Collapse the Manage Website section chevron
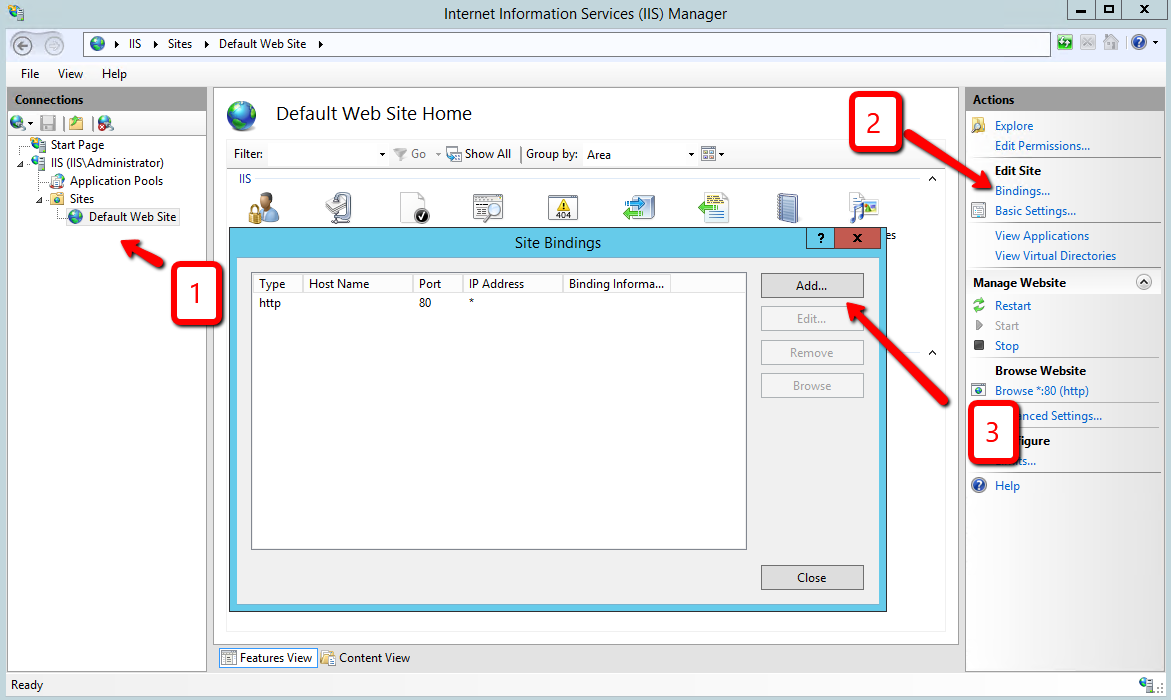 [x=1144, y=283]
